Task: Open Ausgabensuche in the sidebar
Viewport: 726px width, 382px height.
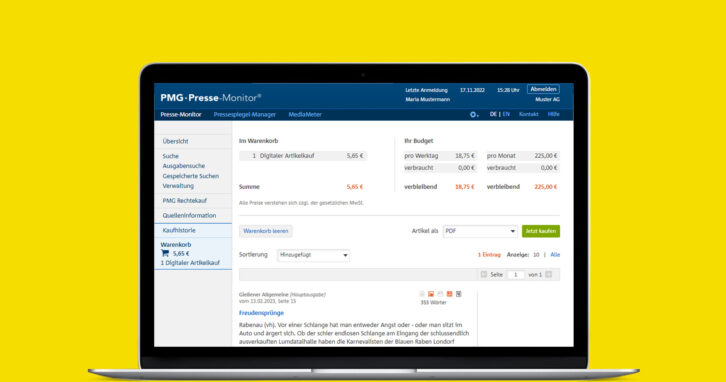Action: tap(183, 166)
